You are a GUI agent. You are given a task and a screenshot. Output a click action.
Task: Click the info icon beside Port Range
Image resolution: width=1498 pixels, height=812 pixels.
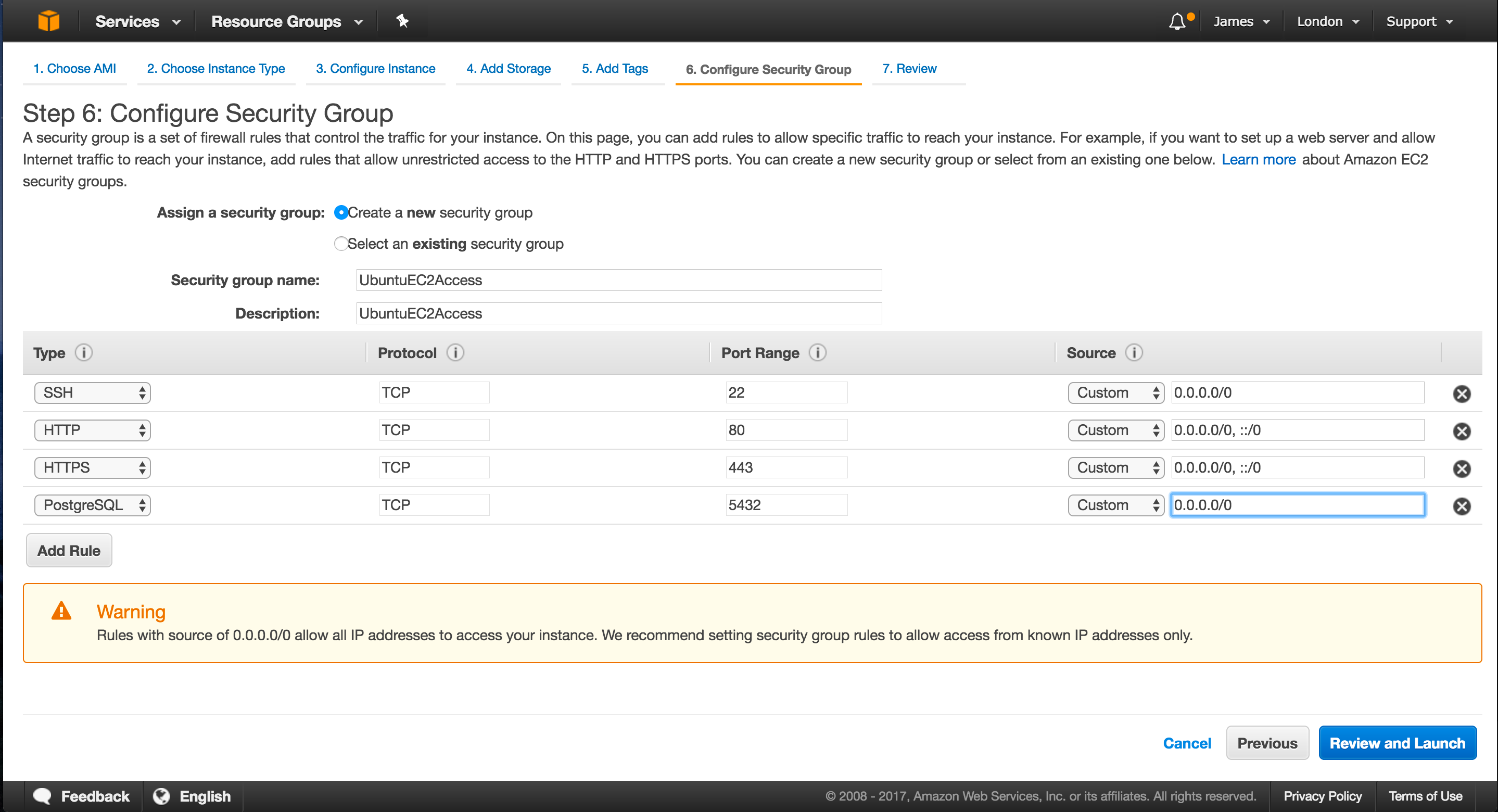click(817, 352)
